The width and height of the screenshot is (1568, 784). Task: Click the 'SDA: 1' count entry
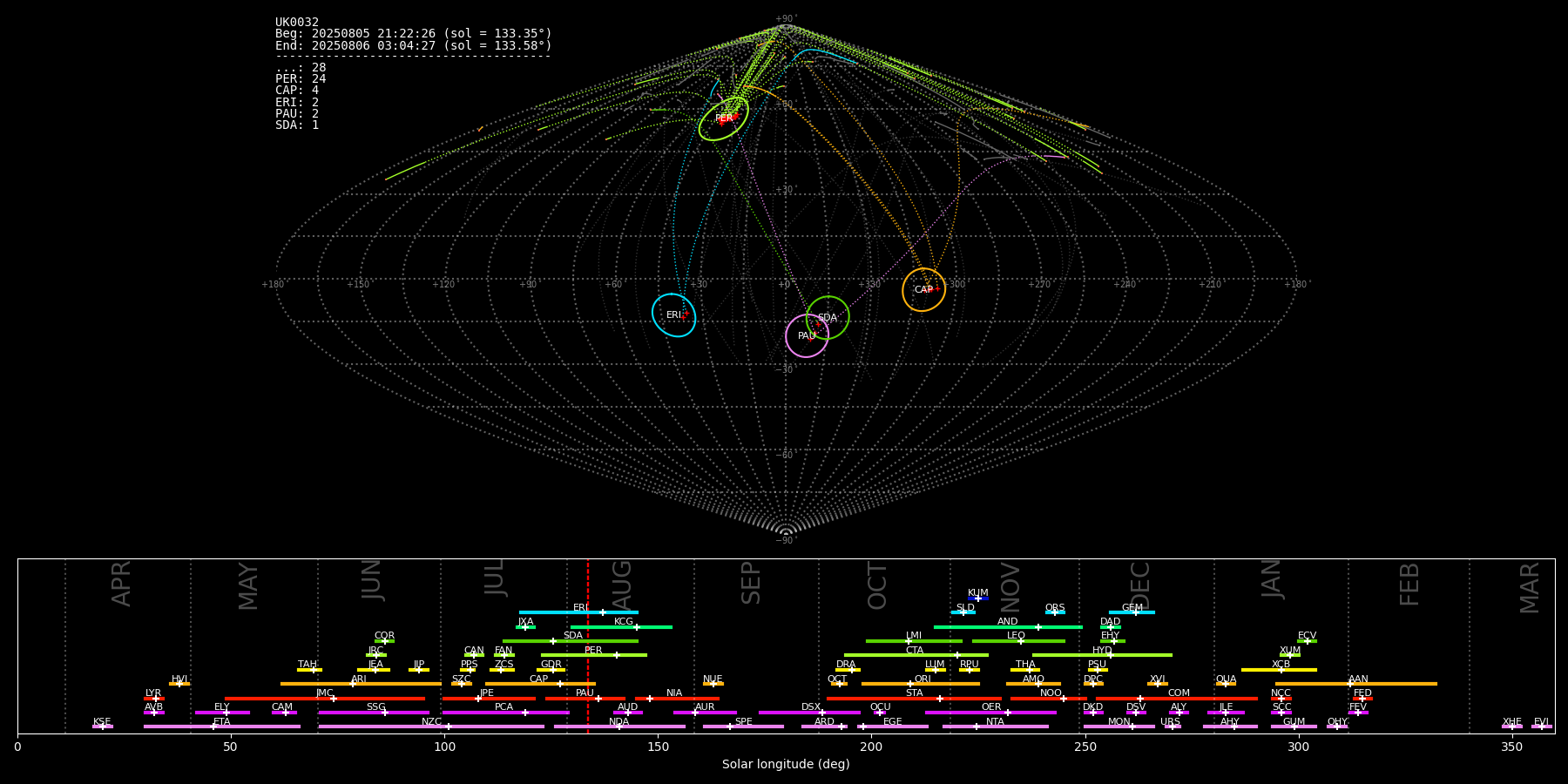297,125
